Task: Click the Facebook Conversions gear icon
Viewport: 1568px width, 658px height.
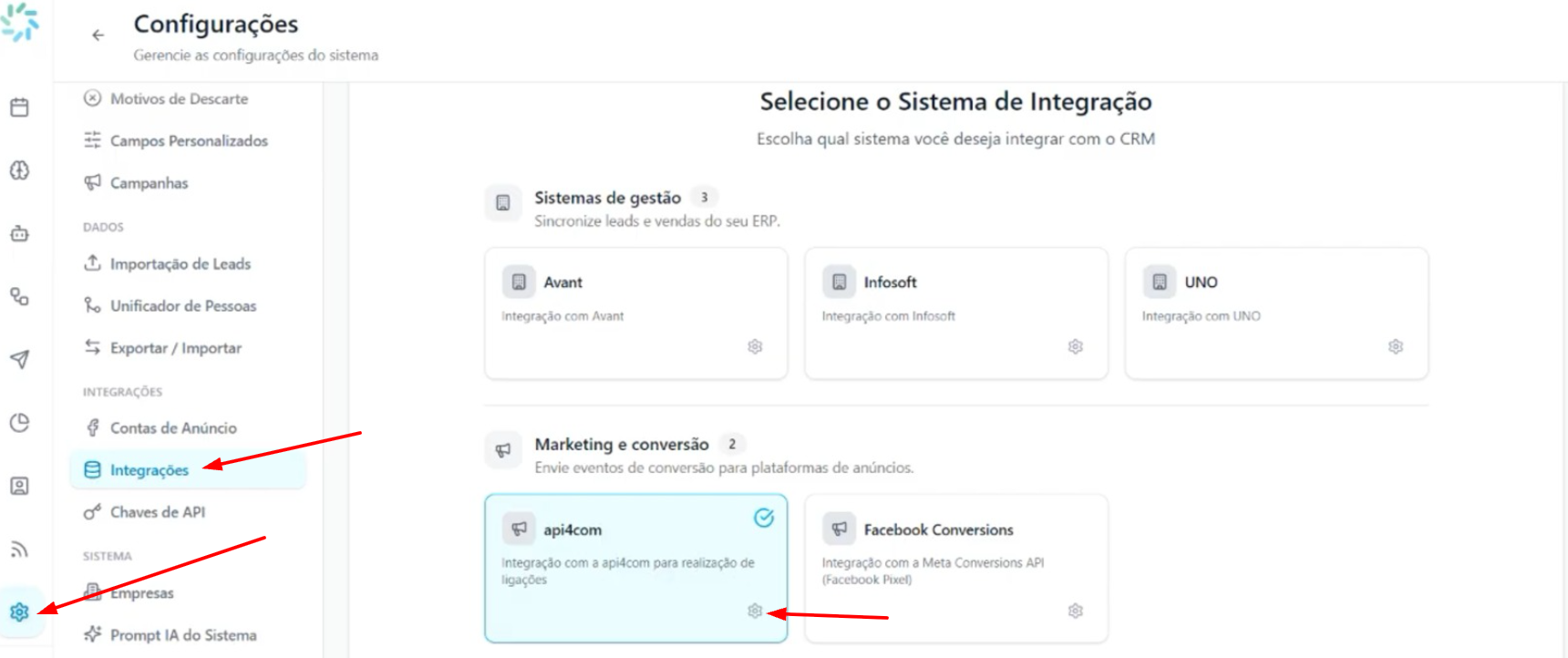Action: tap(1076, 611)
